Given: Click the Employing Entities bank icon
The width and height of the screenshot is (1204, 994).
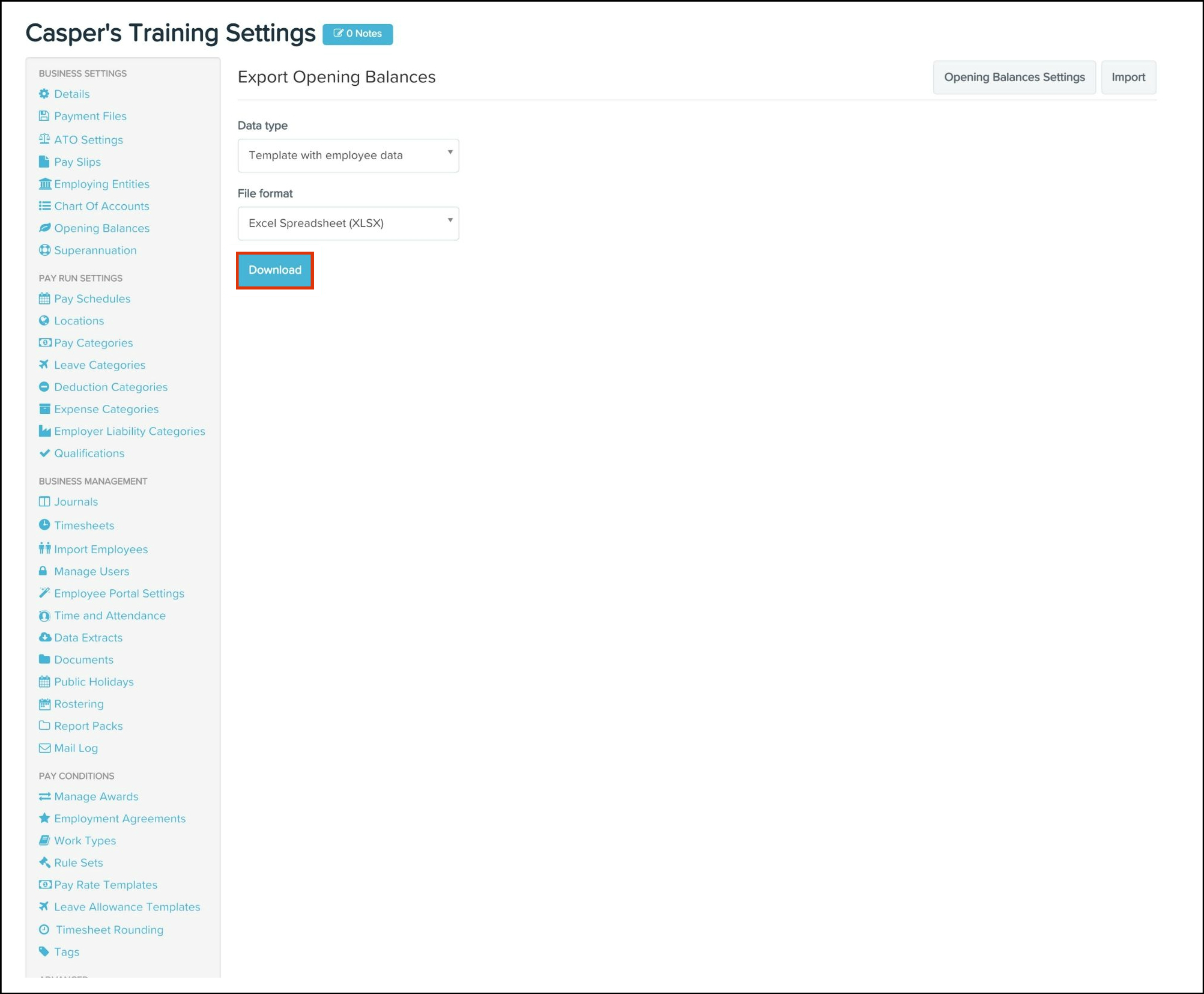Looking at the screenshot, I should point(44,184).
